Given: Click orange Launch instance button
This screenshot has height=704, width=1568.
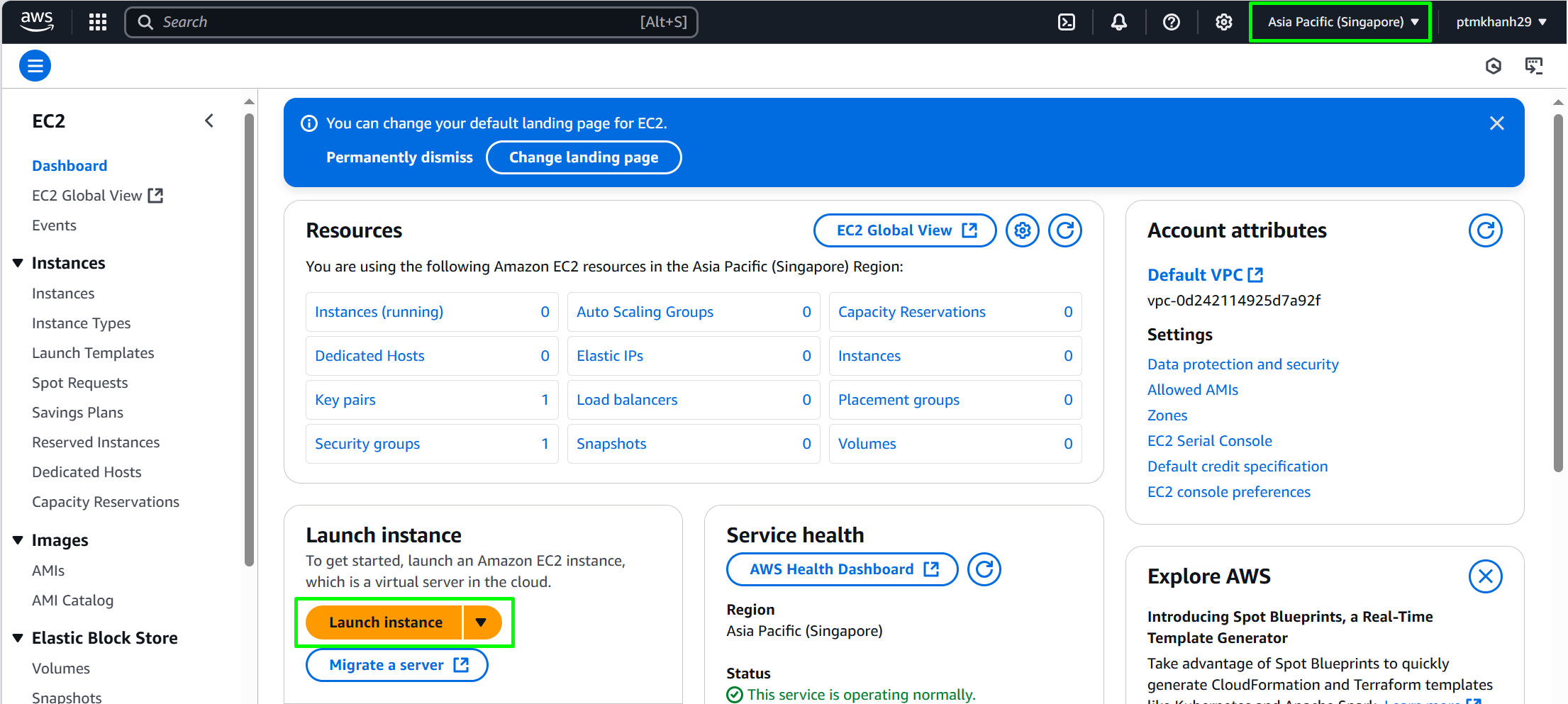Looking at the screenshot, I should 385,622.
